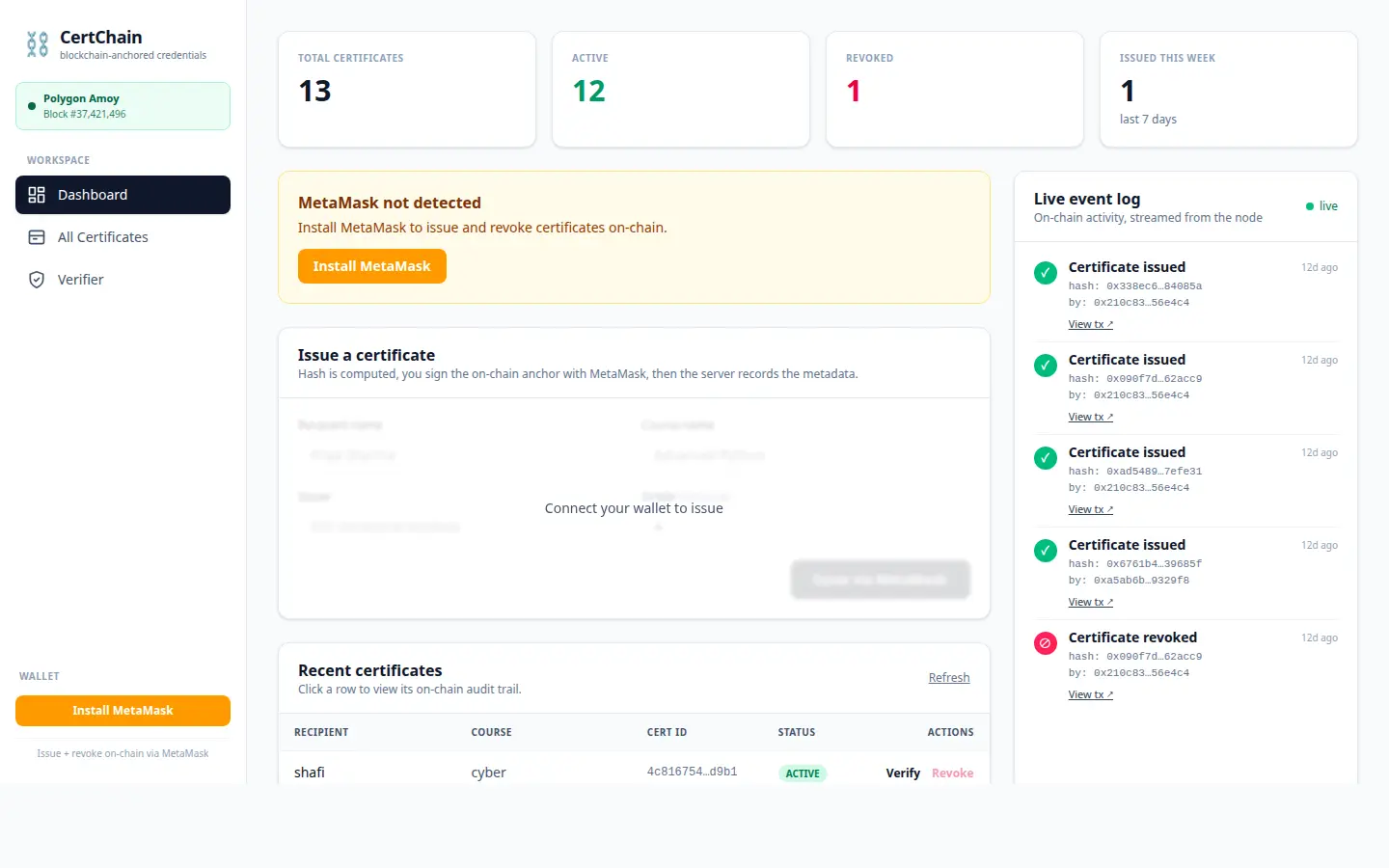
Task: Click the Polygon Amoy network badge
Action: [x=123, y=106]
